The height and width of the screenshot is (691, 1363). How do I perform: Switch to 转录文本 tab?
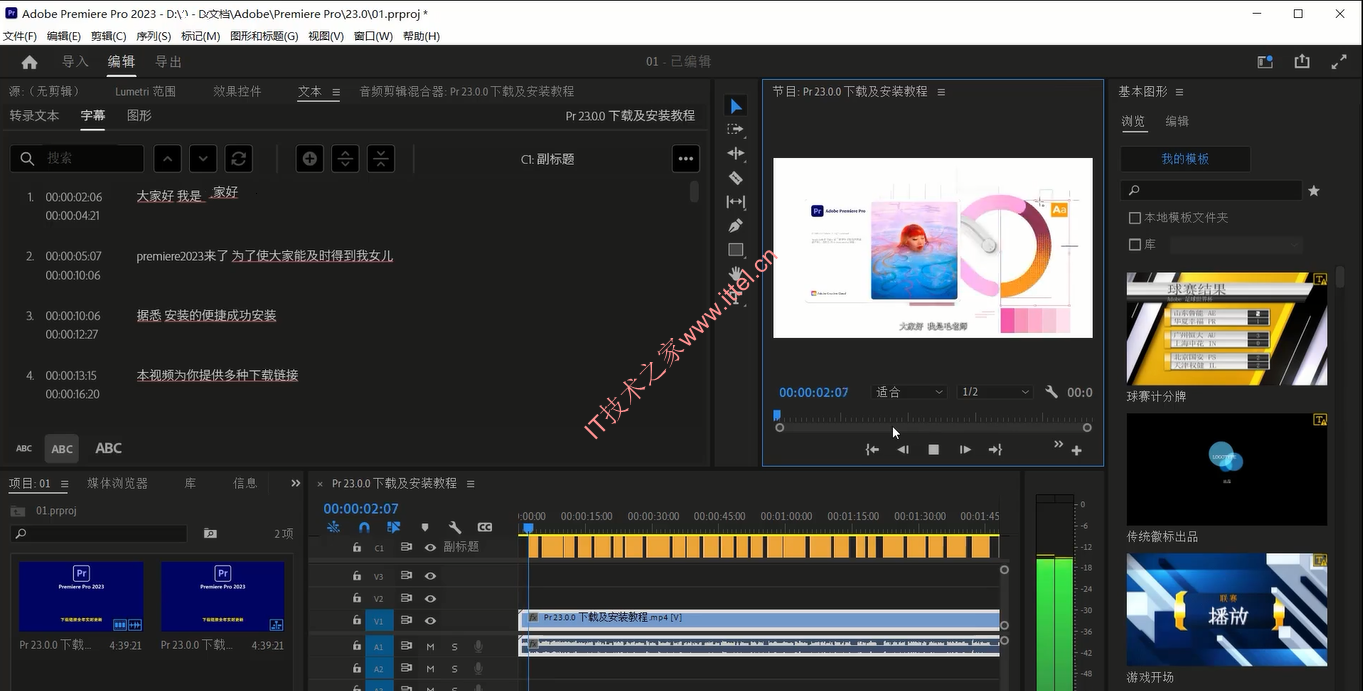click(35, 115)
